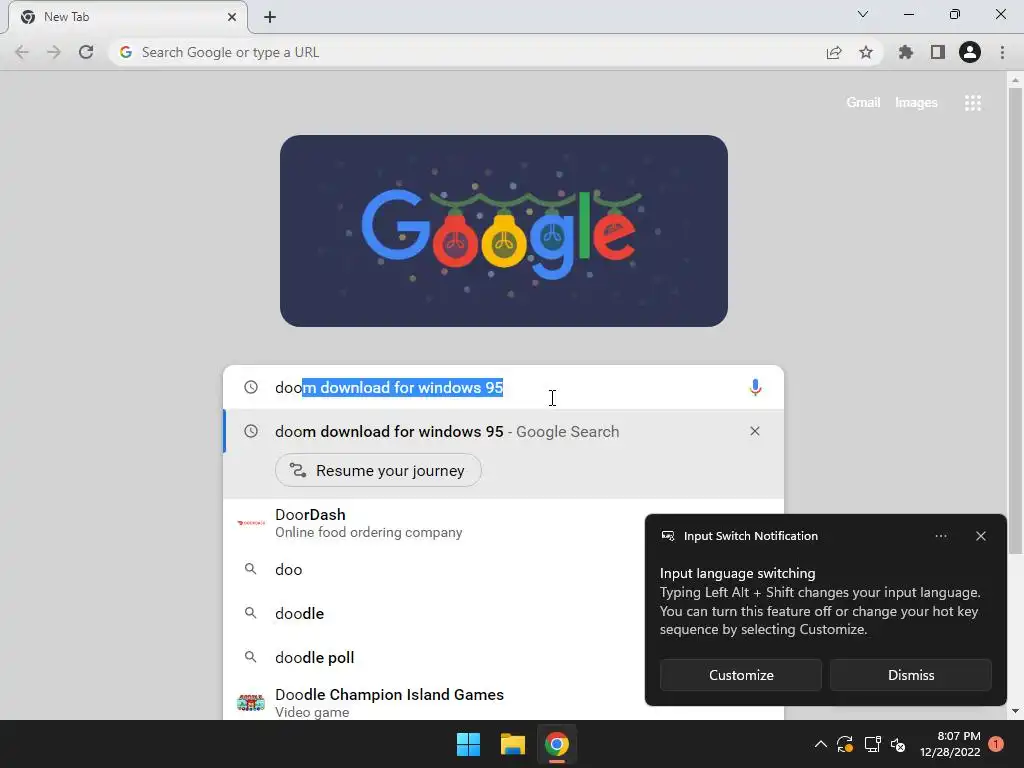The image size is (1024, 768).
Task: Open notification options three-dot menu
Action: 941,536
